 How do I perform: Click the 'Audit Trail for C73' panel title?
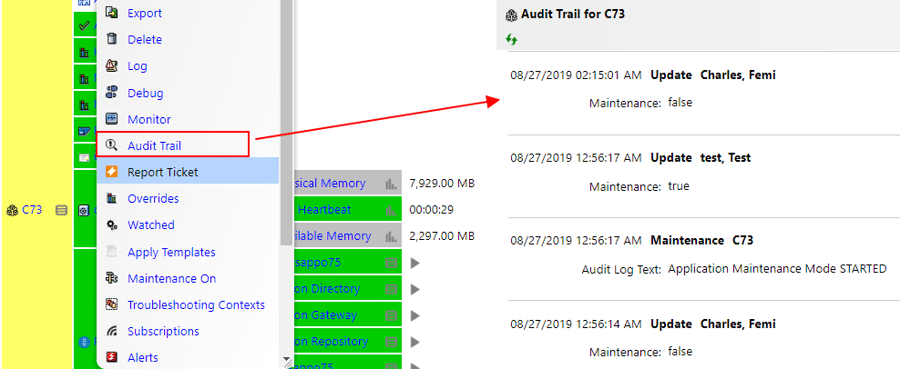coord(572,14)
